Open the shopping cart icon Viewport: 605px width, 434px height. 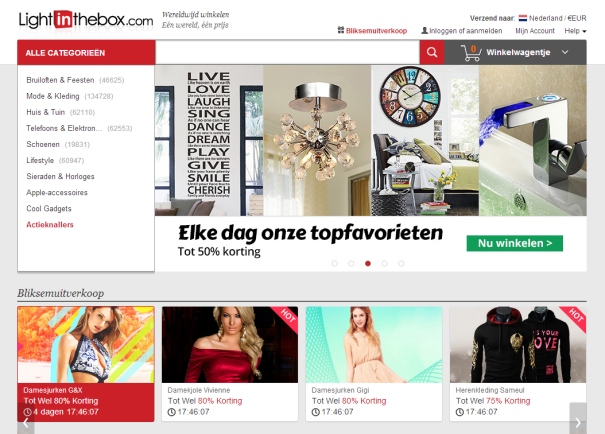pos(471,53)
